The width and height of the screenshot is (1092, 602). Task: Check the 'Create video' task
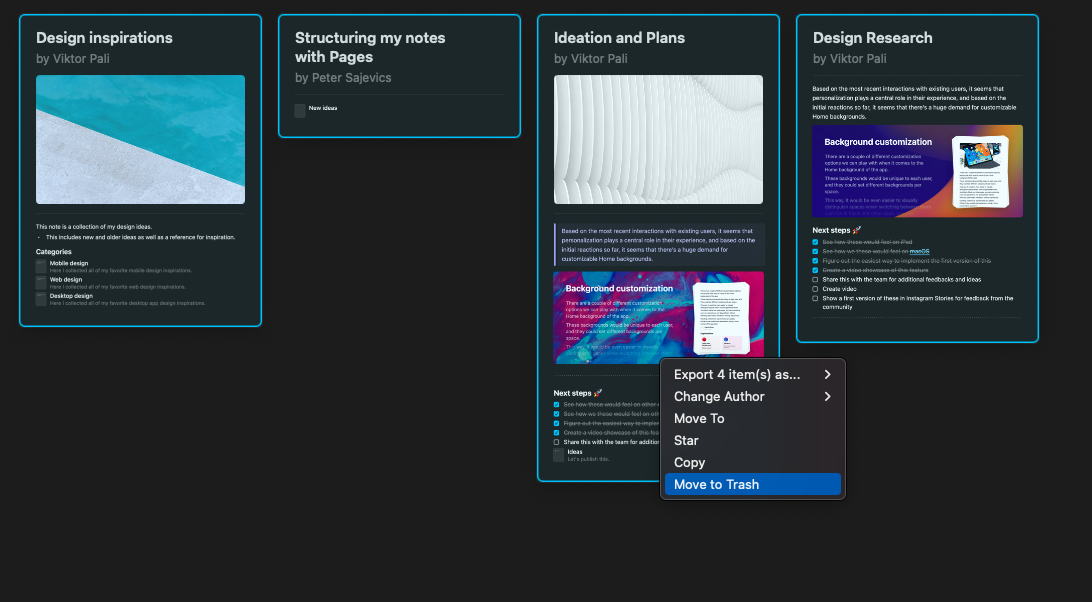(816, 289)
